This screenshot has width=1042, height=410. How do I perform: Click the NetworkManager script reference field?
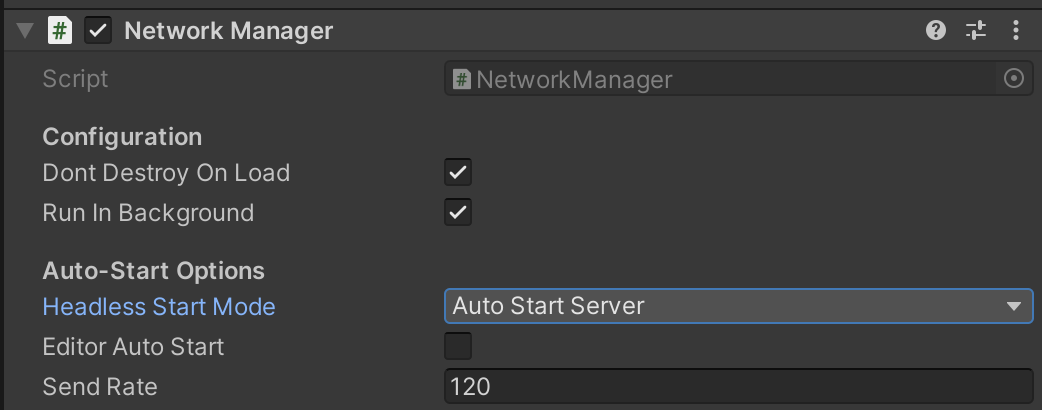pos(720,79)
